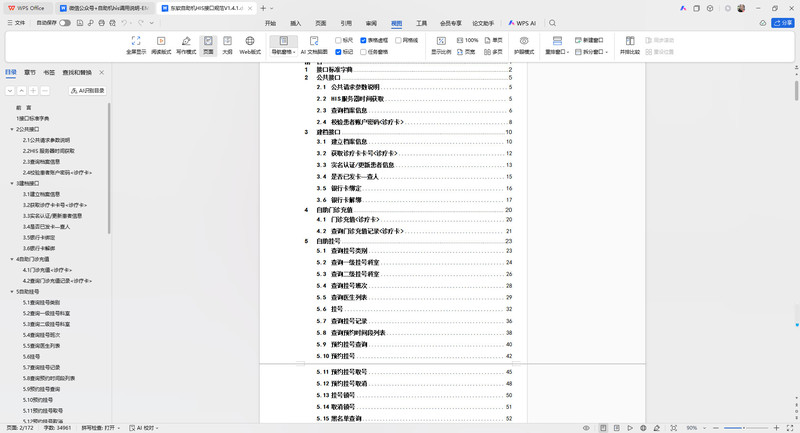Viewport: 800px width, 433px height.
Task: Toggle the 自动保存 autosave switch
Action: (65, 23)
